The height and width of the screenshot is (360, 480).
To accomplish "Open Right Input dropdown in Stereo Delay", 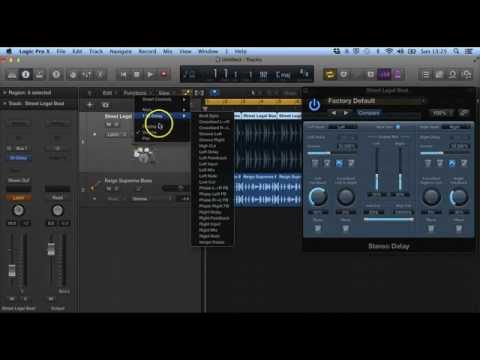I will 455,127.
